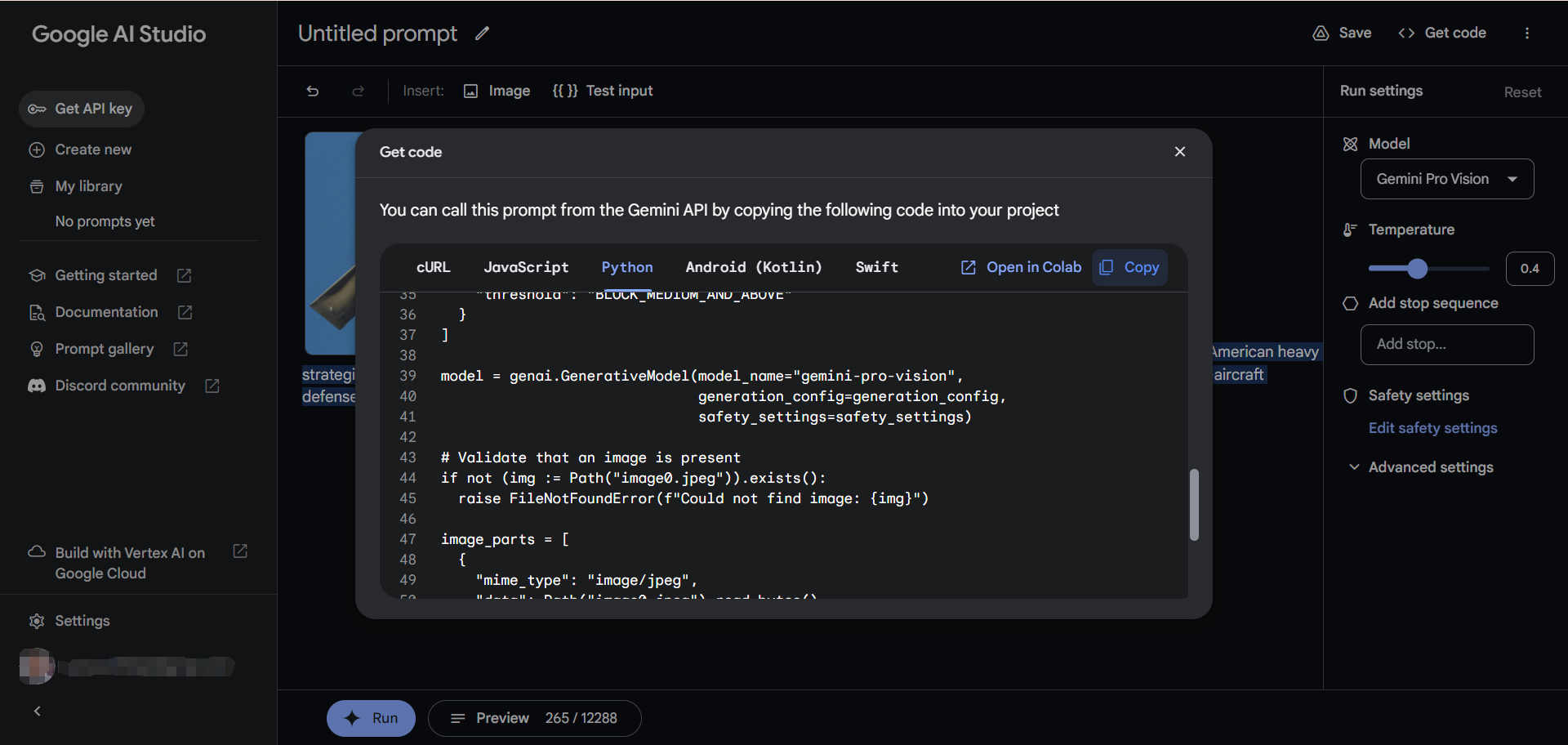Click the undo arrow icon

tap(313, 91)
